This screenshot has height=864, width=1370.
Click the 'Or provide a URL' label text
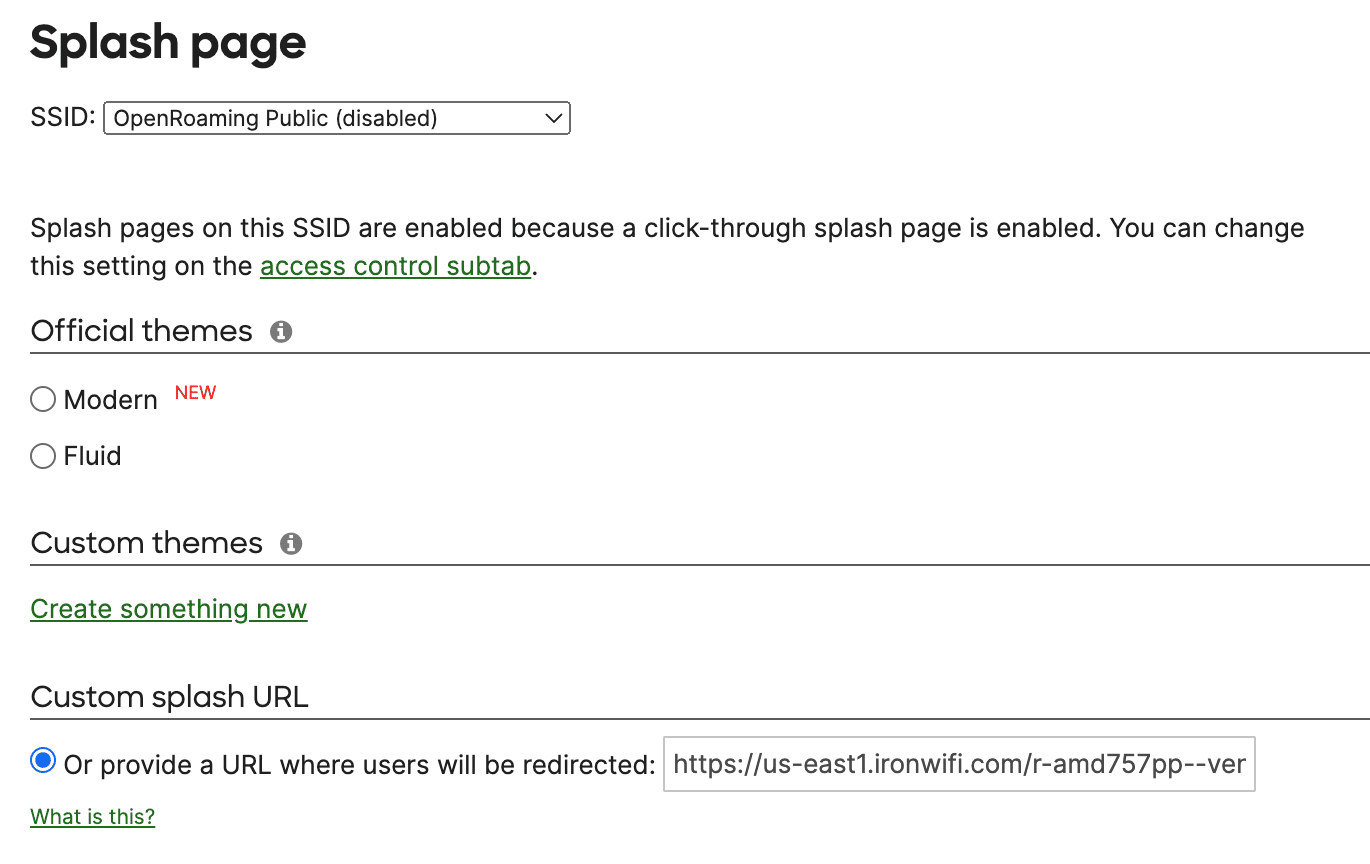coord(360,765)
